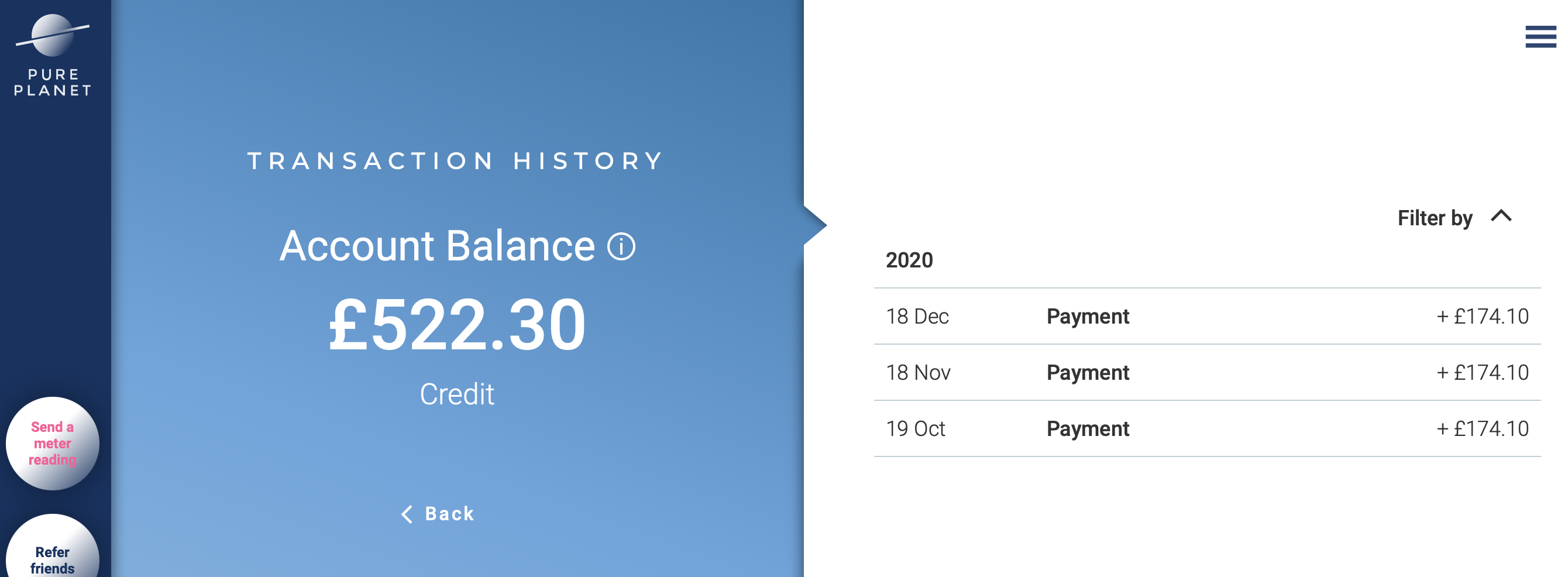This screenshot has height=577, width=1568.
Task: Collapse the Filter by chevron arrow
Action: pos(1501,216)
